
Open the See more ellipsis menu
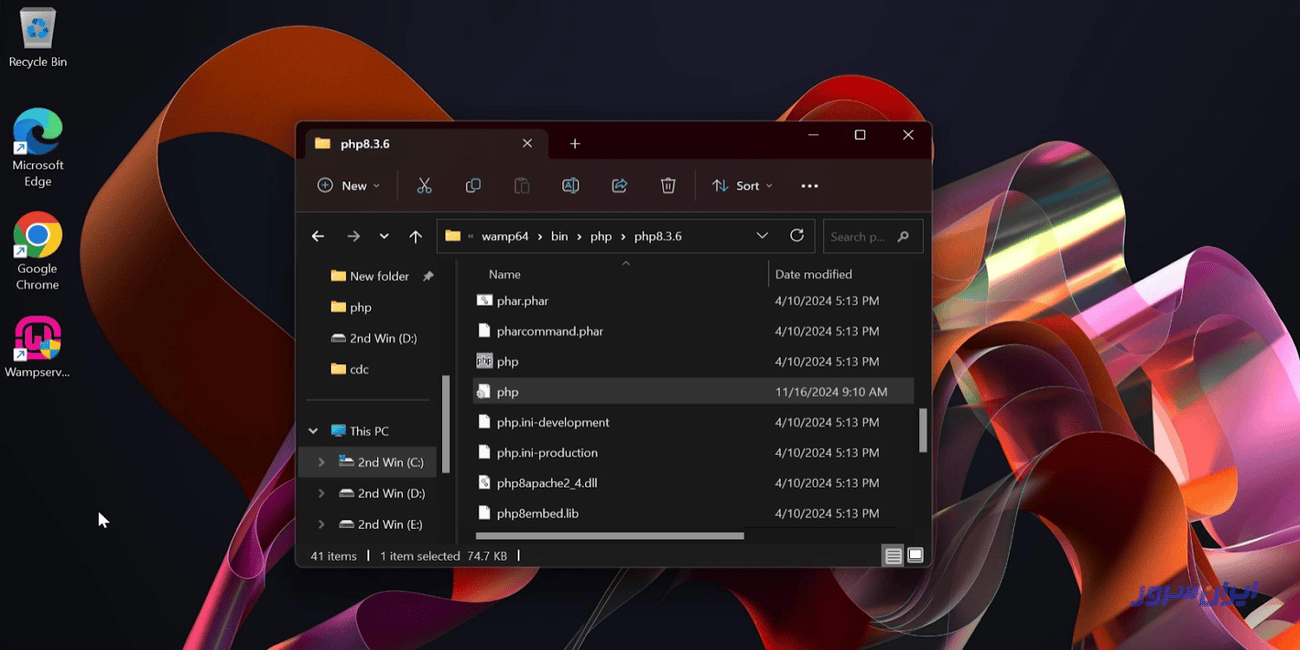pos(809,186)
